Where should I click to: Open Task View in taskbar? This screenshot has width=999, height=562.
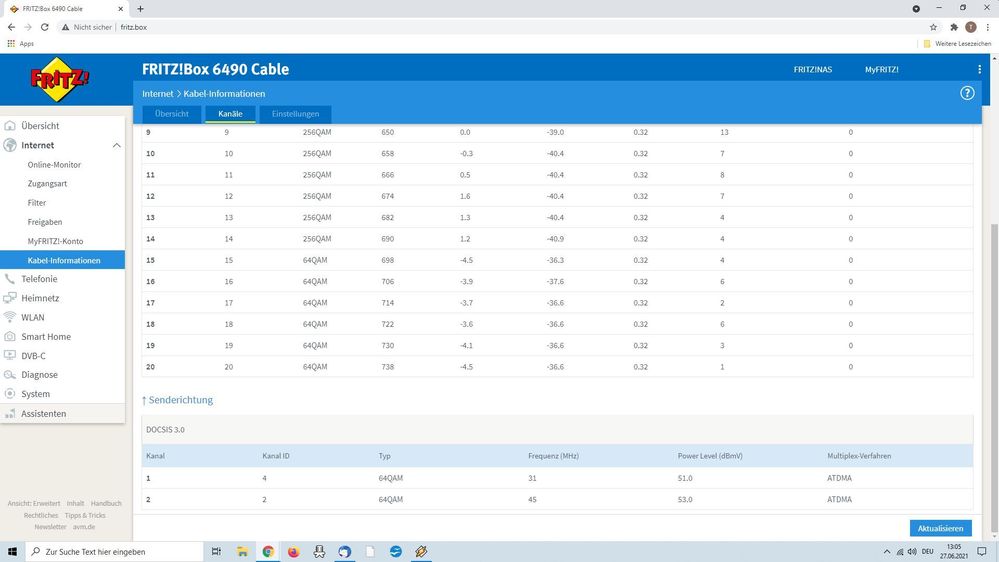216,552
